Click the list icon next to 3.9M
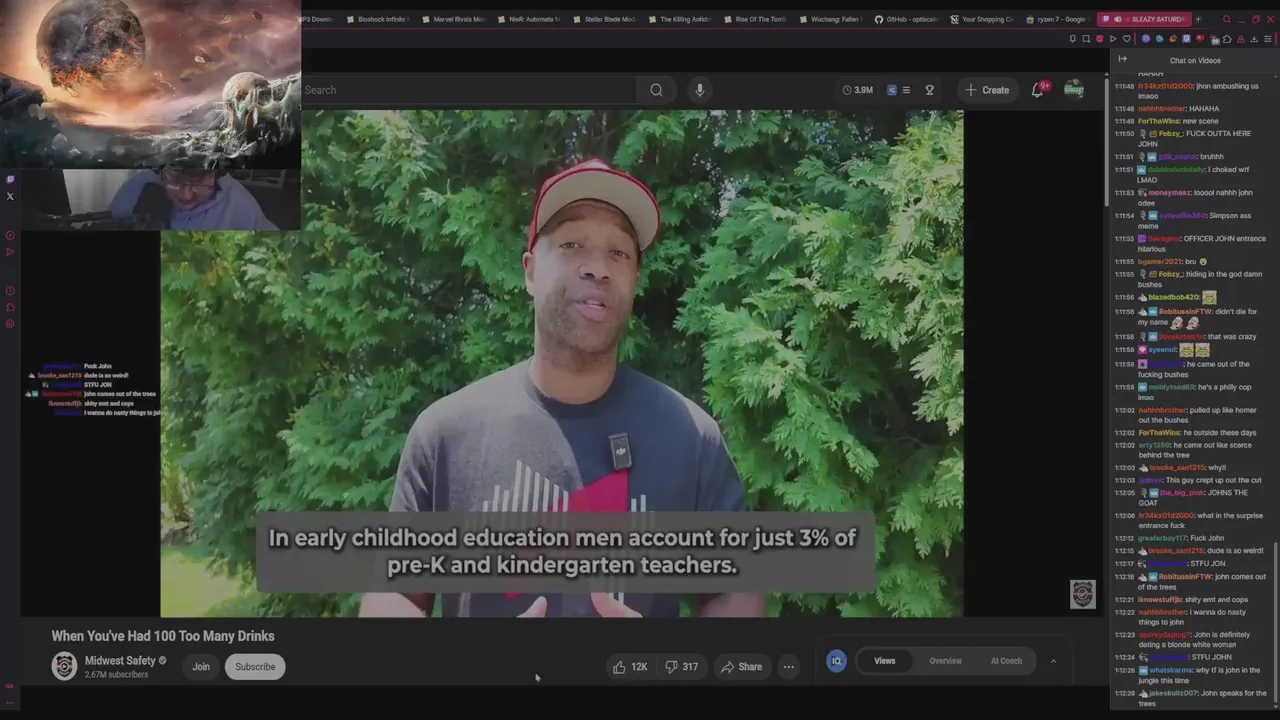 [906, 90]
